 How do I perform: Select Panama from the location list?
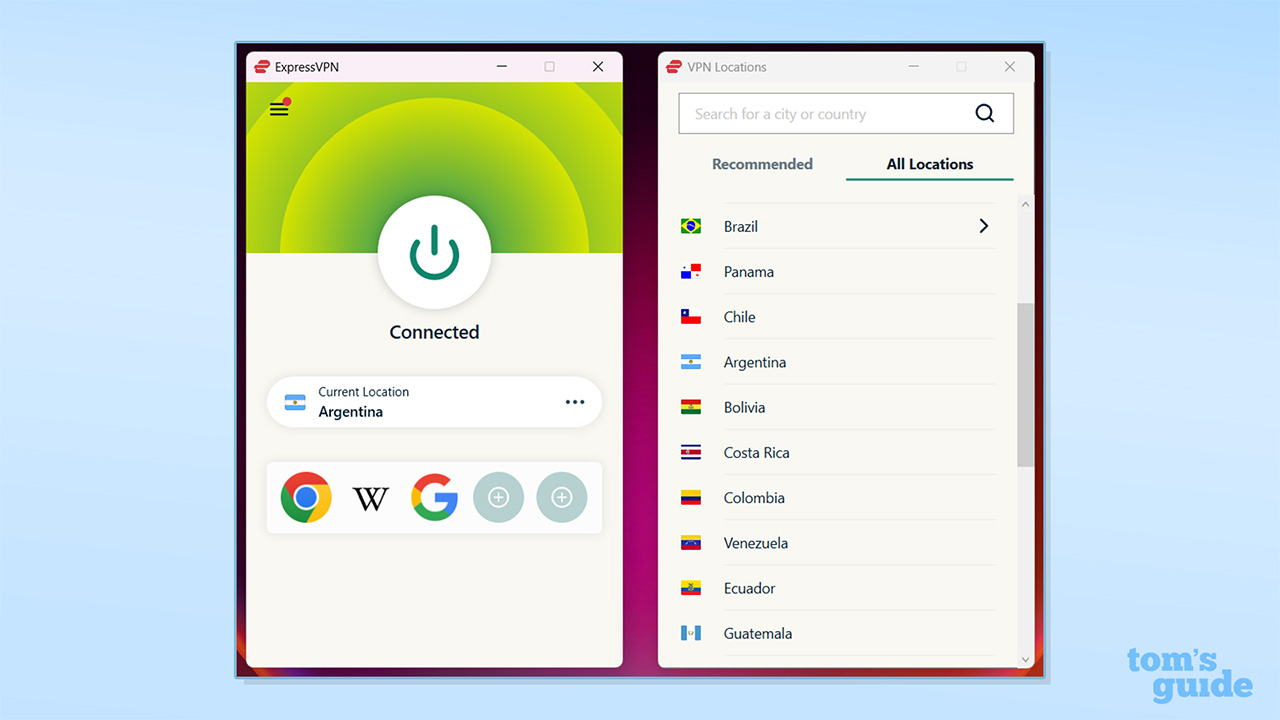click(838, 272)
